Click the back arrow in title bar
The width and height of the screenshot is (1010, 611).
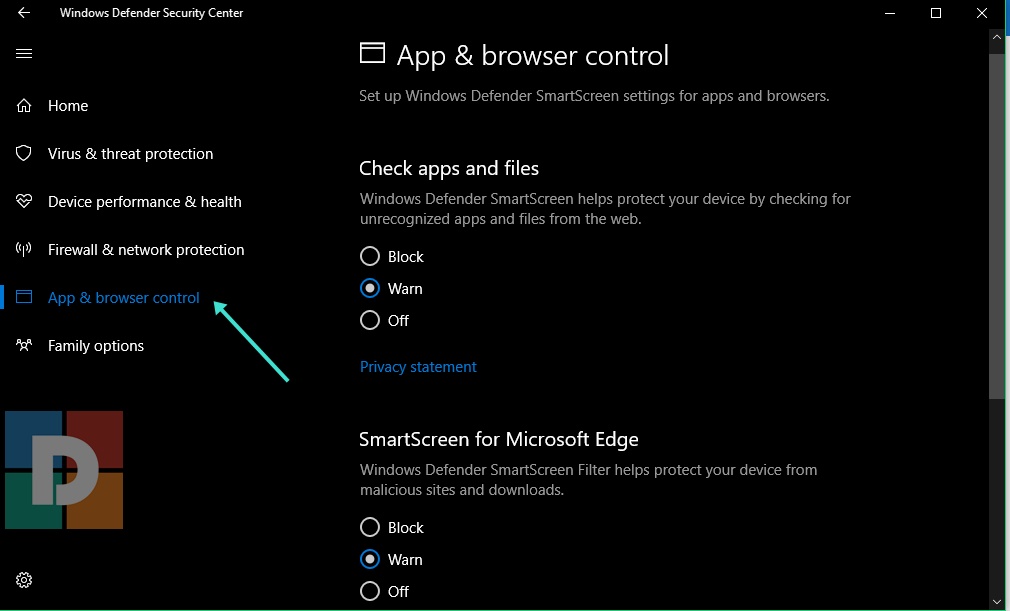tap(24, 13)
